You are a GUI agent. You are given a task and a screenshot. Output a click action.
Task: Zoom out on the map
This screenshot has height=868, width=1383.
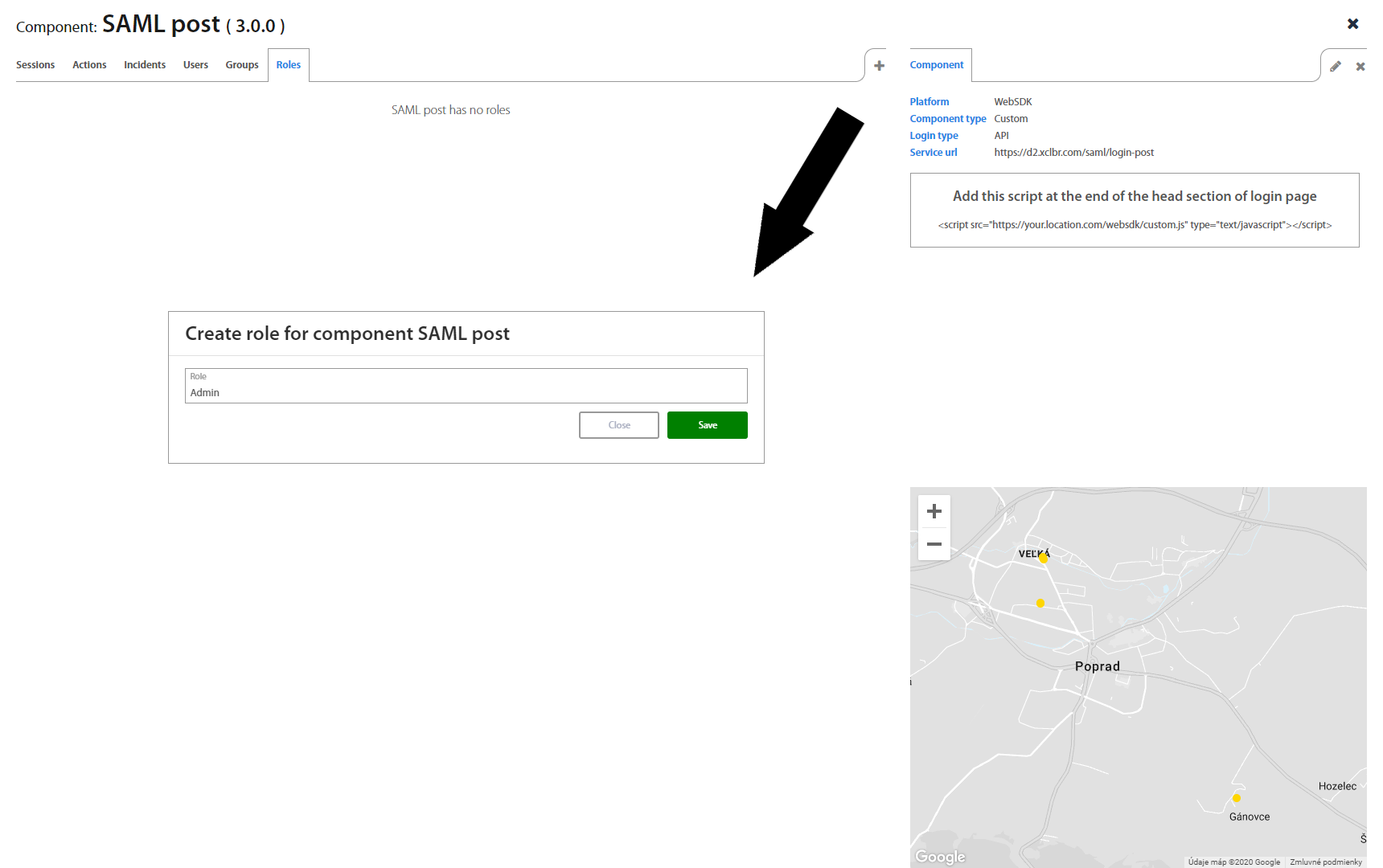934,544
